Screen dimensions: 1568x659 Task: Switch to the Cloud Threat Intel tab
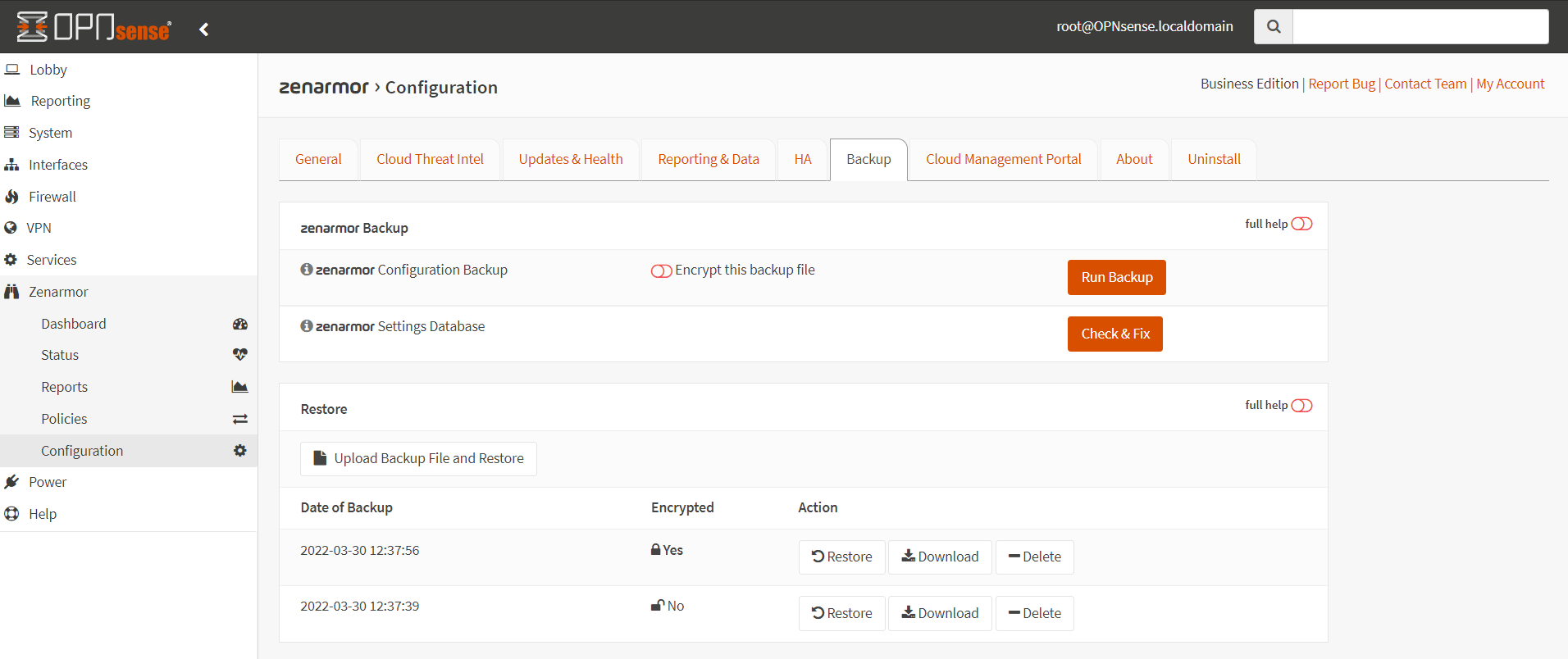430,159
